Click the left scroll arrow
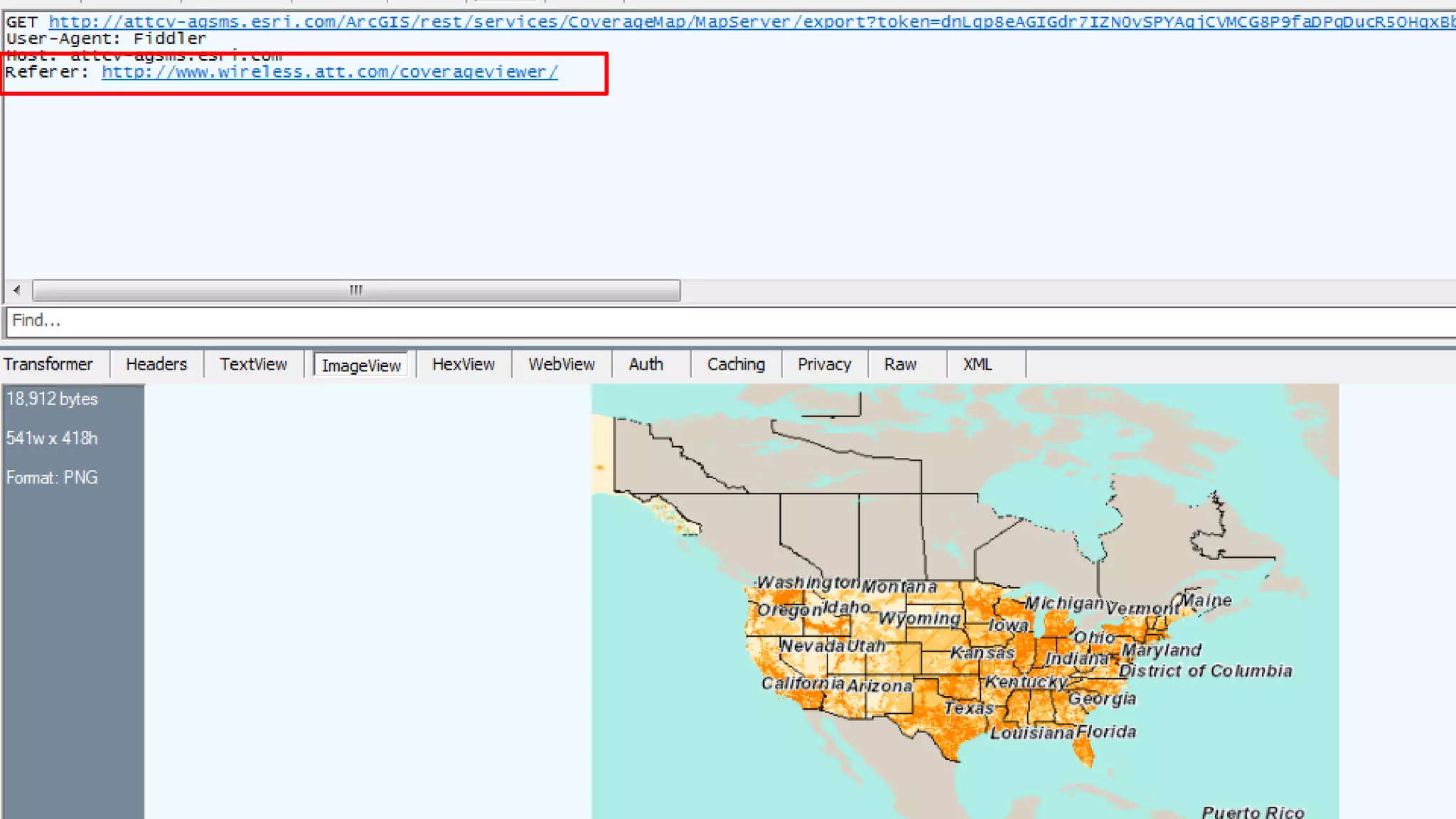The width and height of the screenshot is (1456, 819). pyautogui.click(x=17, y=290)
